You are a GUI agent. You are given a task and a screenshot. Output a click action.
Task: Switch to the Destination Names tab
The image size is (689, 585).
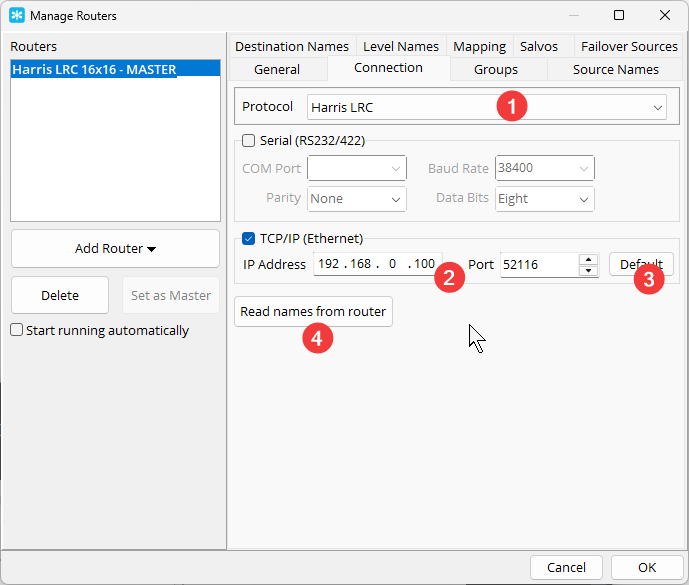(x=292, y=46)
